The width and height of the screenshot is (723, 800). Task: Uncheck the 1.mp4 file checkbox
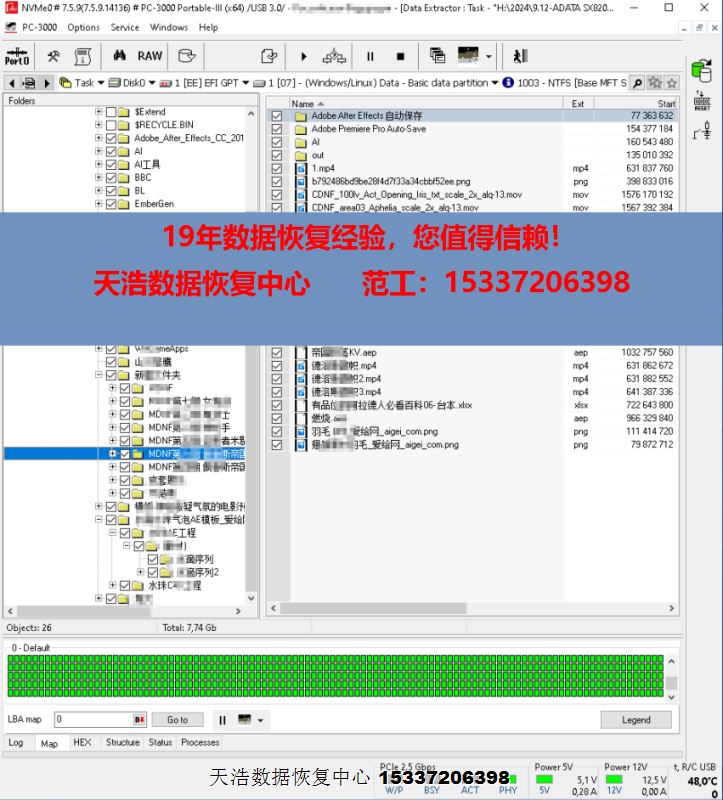277,168
